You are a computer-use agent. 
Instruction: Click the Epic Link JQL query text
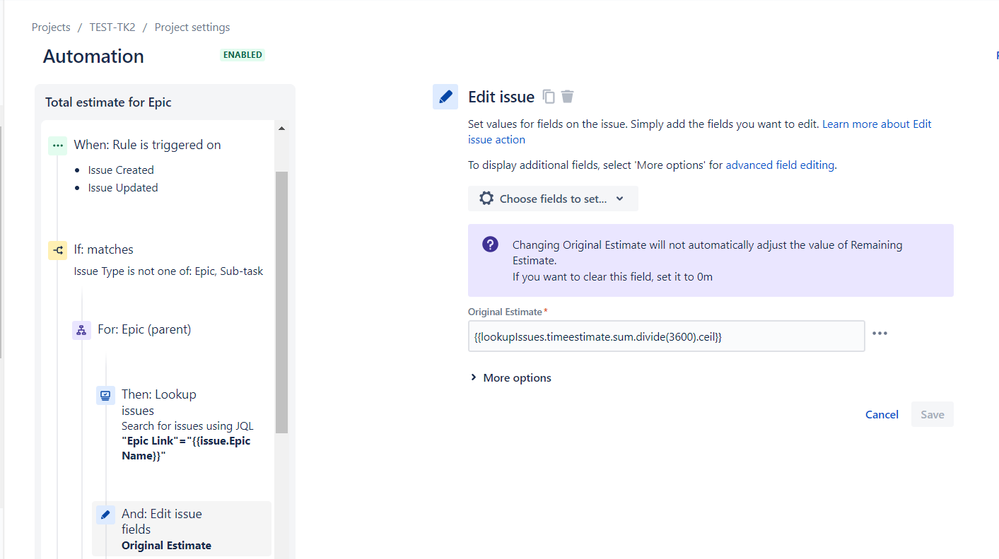[185, 449]
